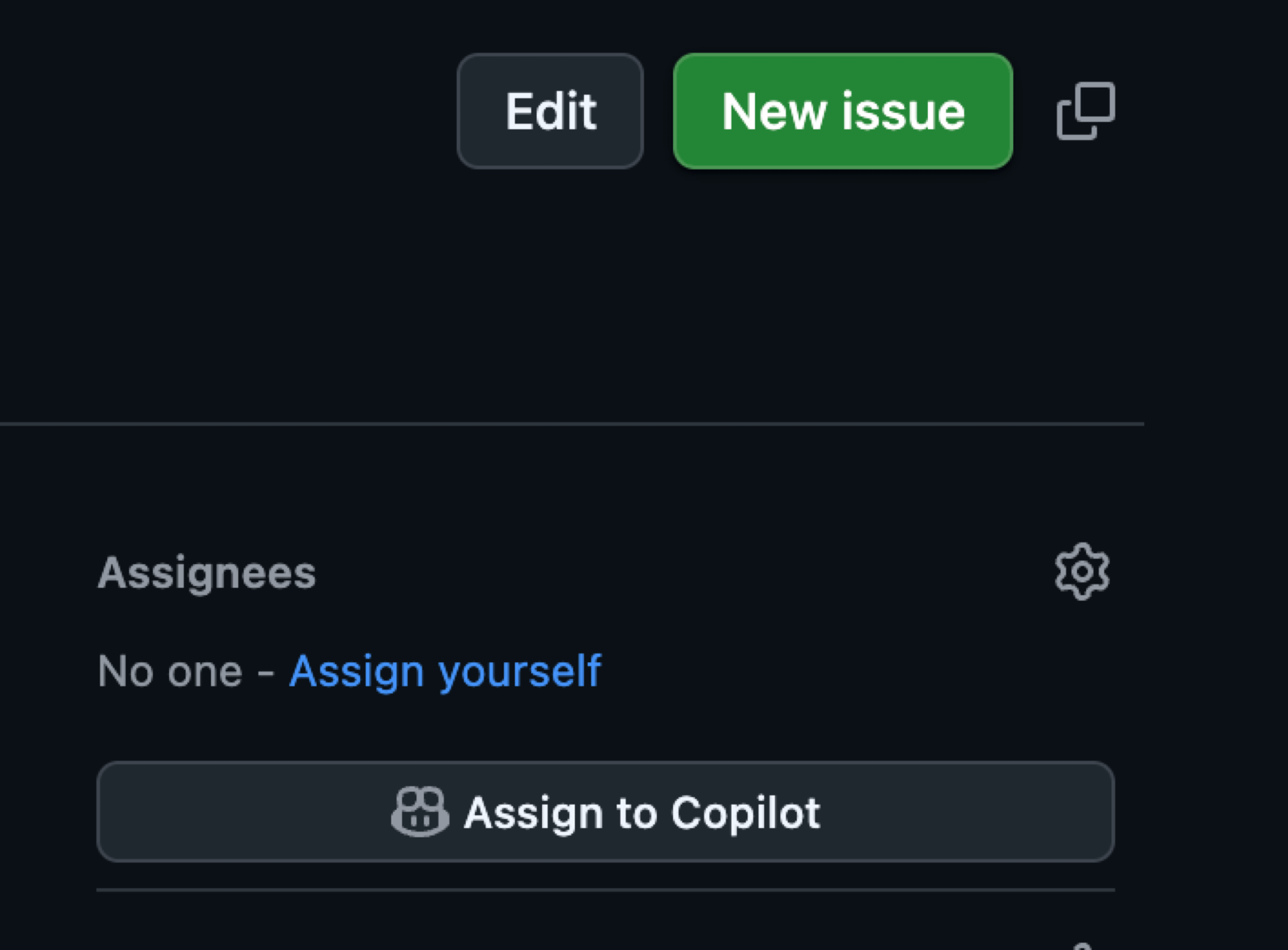Hand the issue to Copilot
Screen dimensions: 1288x950
605,812
